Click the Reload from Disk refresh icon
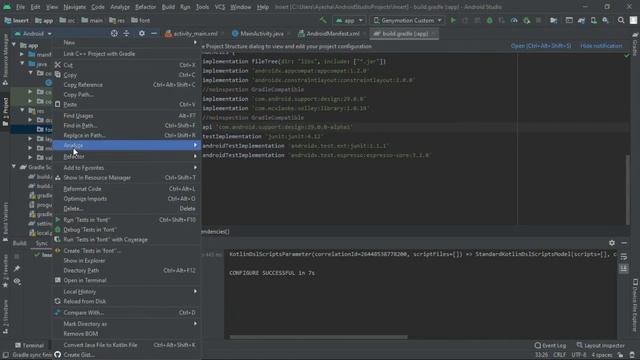 coord(58,301)
